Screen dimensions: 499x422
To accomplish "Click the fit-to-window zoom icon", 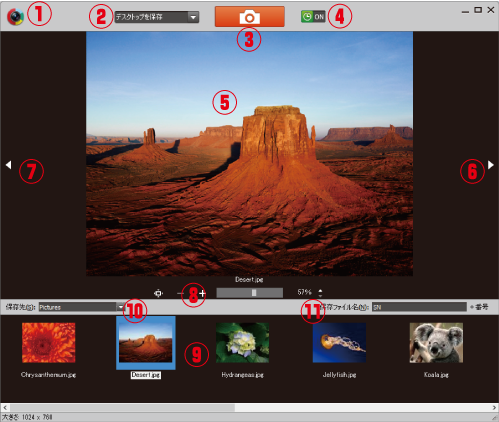I will coord(158,293).
